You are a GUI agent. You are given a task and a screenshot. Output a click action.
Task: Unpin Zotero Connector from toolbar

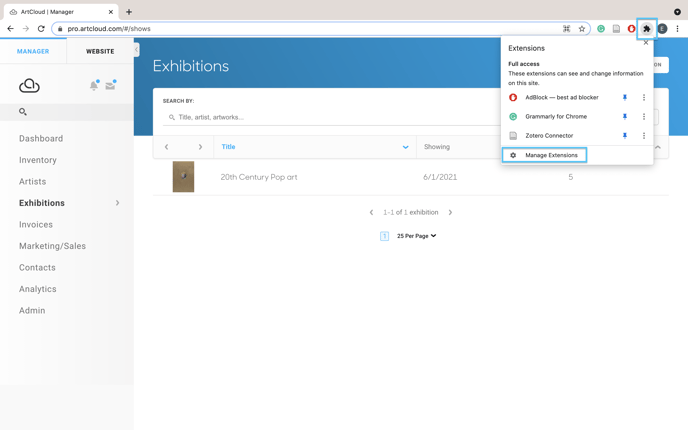click(625, 136)
